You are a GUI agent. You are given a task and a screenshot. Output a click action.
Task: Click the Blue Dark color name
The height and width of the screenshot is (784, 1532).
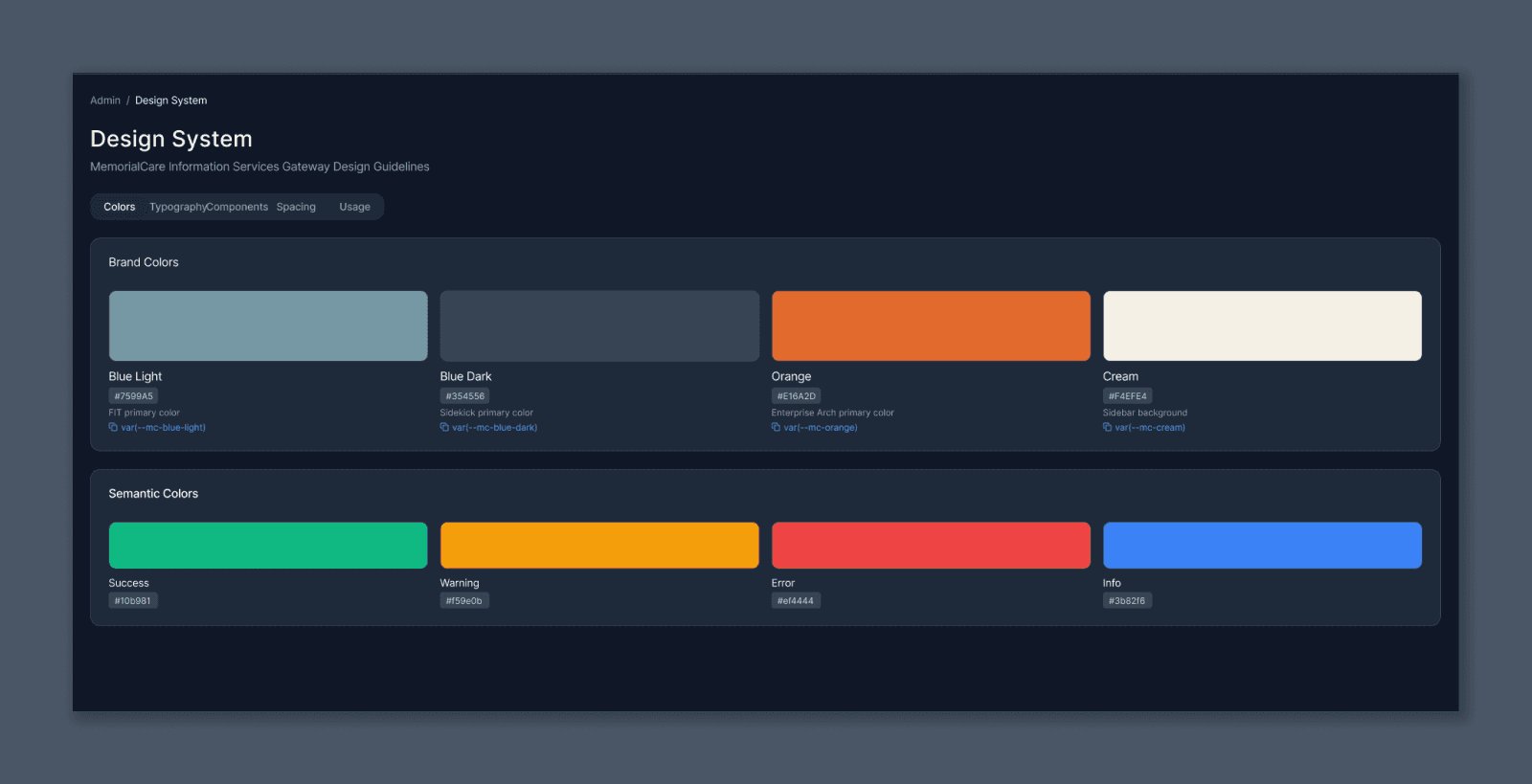coord(465,376)
